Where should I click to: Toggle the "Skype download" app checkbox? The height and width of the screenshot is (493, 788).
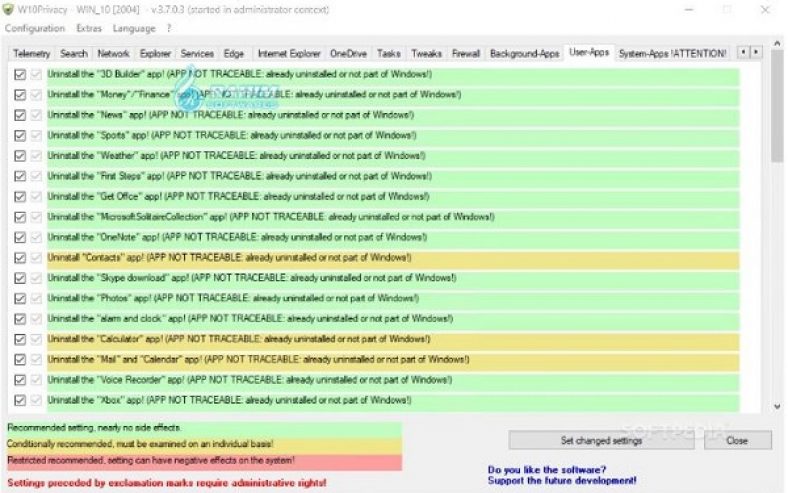pyautogui.click(x=20, y=278)
